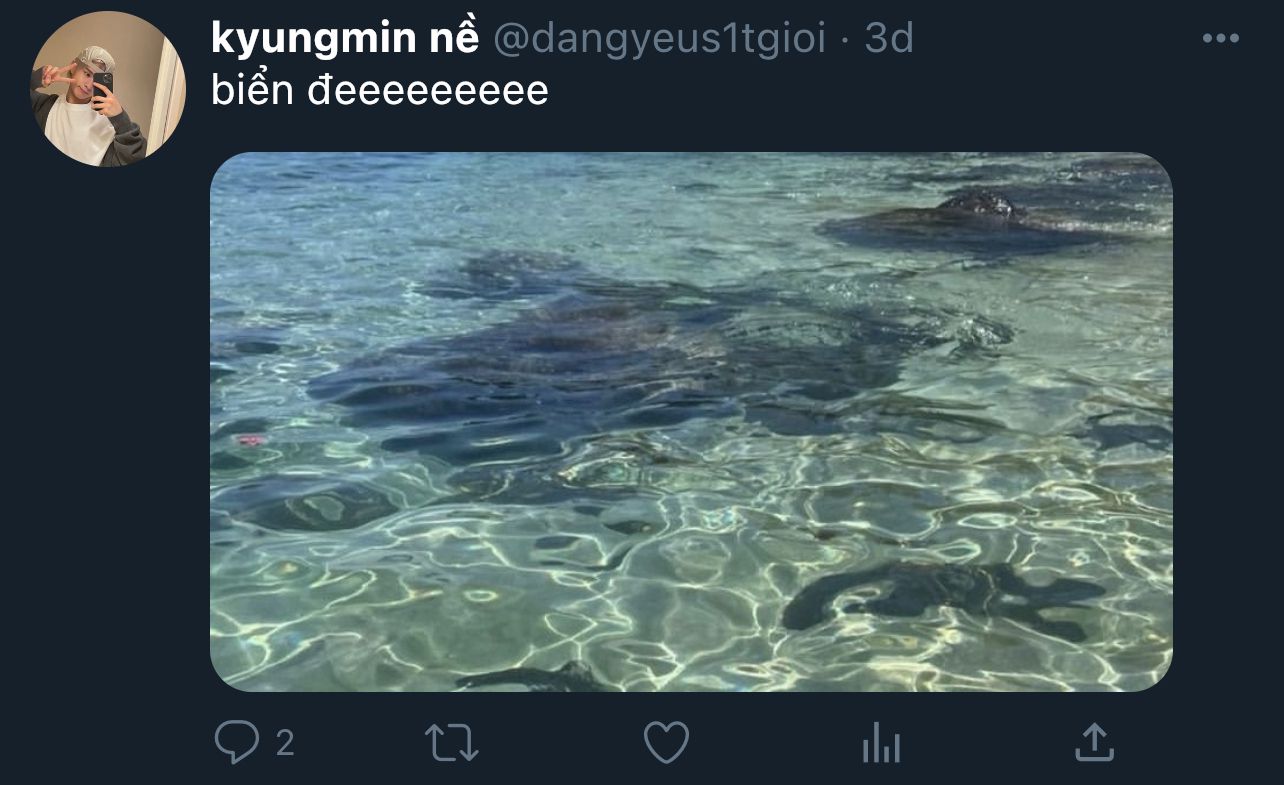Click the retweet arrows icon
This screenshot has height=785, width=1284.
(452, 743)
